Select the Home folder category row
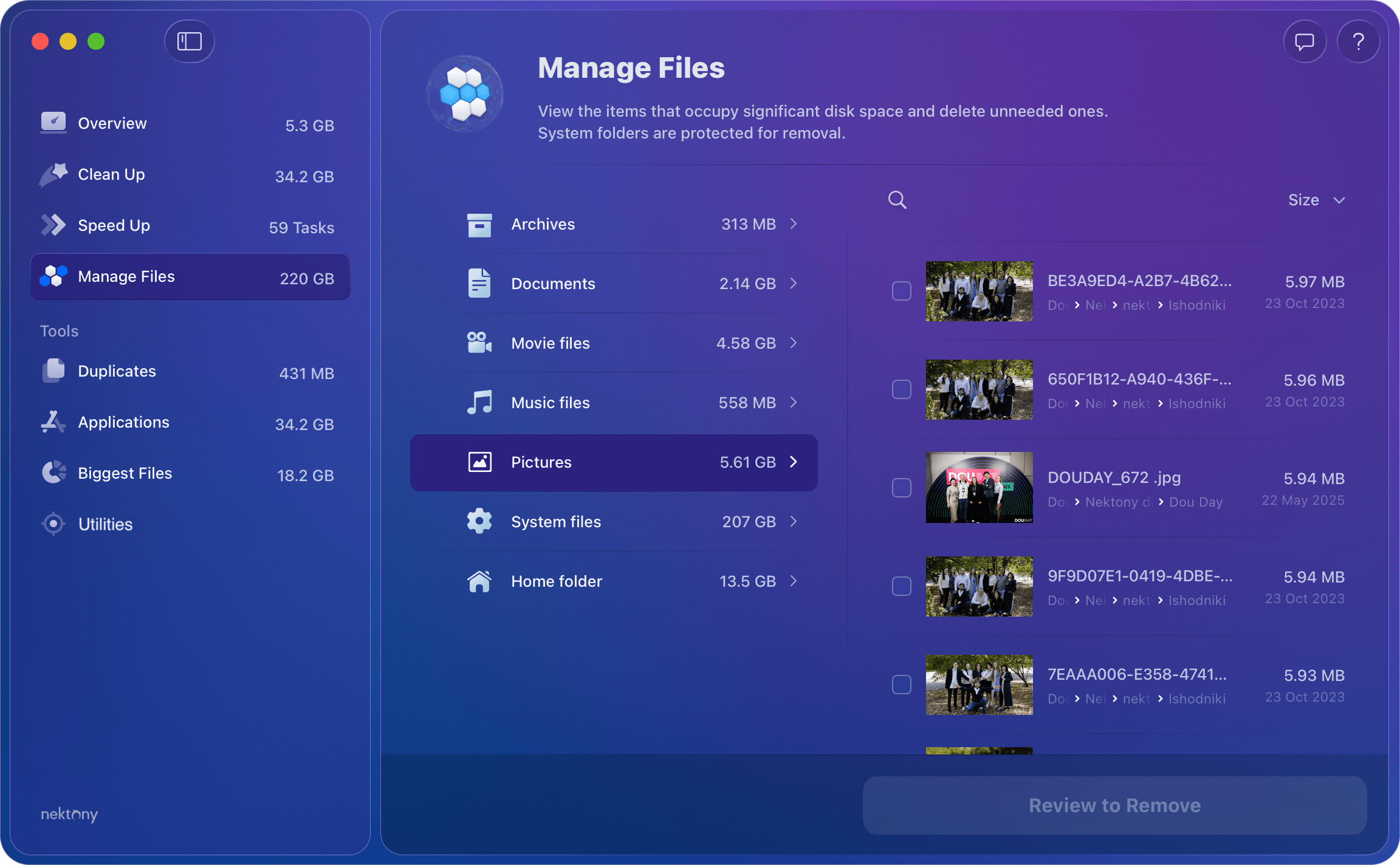Viewport: 1400px width, 865px height. tap(614, 581)
